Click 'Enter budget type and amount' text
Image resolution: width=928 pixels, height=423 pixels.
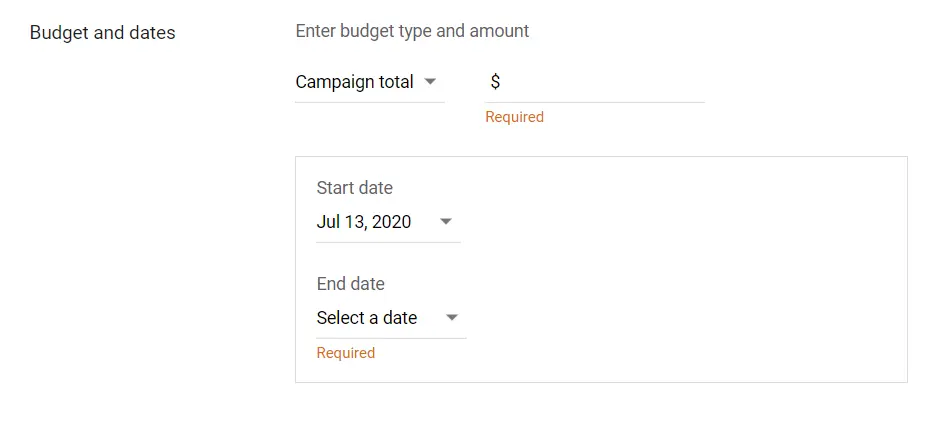point(412,31)
